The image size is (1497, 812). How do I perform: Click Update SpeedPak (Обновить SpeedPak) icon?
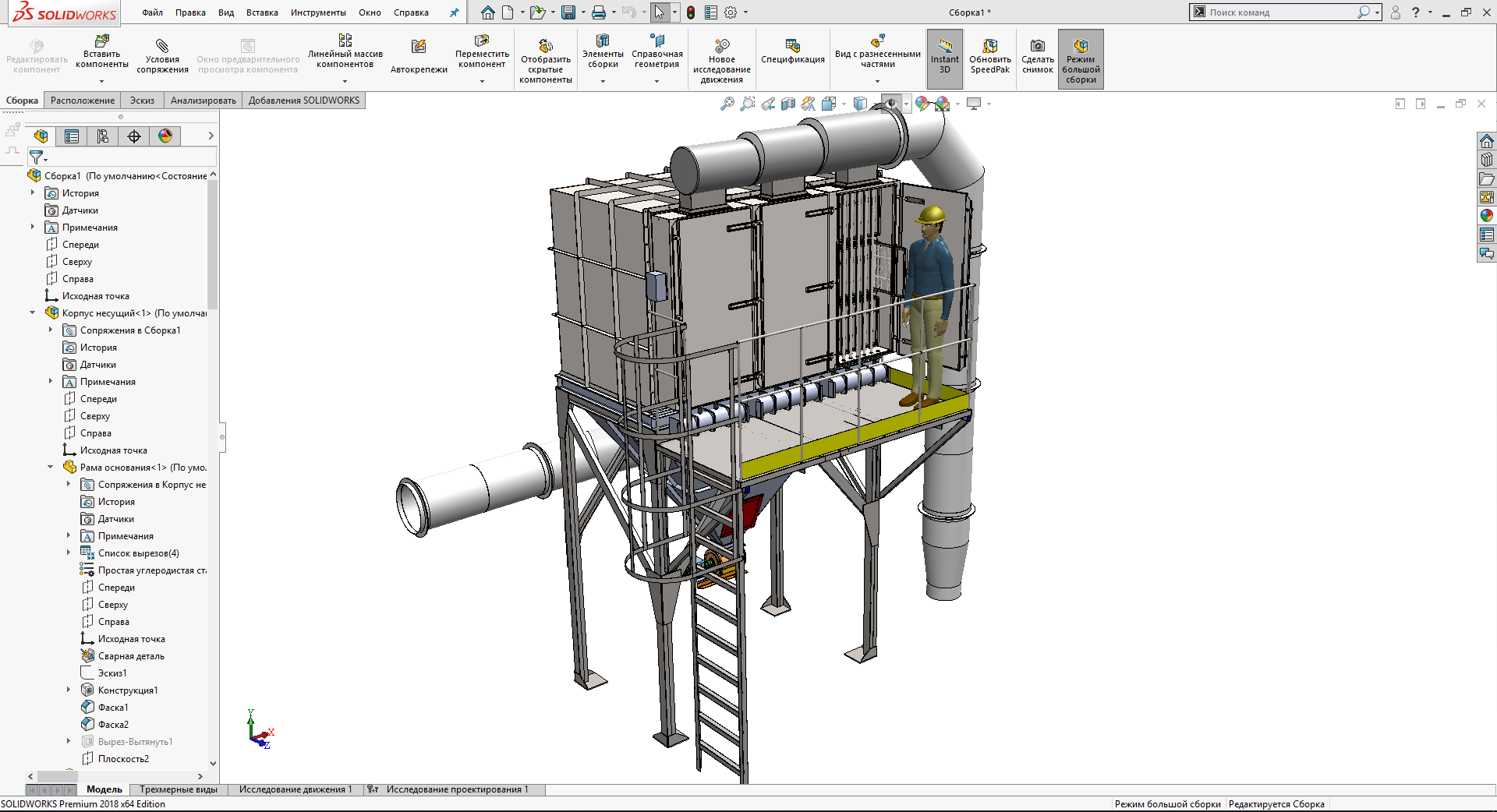(x=989, y=56)
